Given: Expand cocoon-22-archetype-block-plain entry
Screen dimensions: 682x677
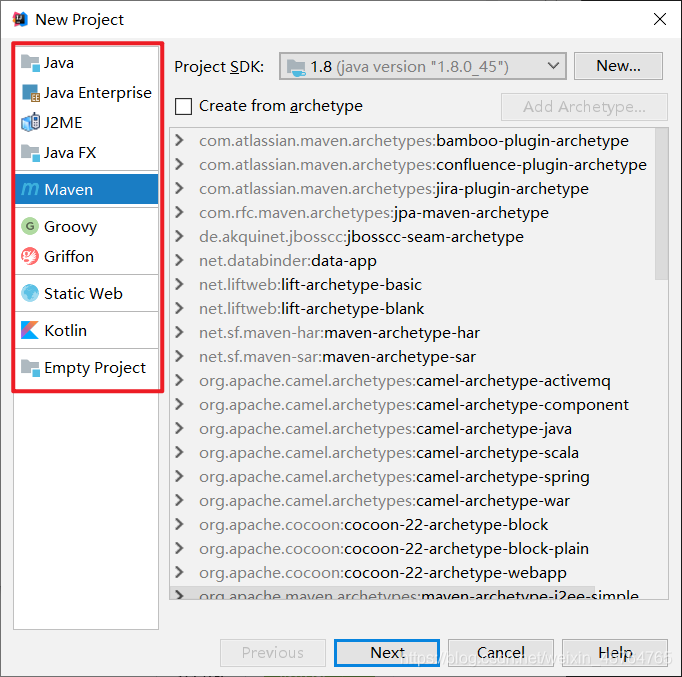Looking at the screenshot, I should 179,548.
